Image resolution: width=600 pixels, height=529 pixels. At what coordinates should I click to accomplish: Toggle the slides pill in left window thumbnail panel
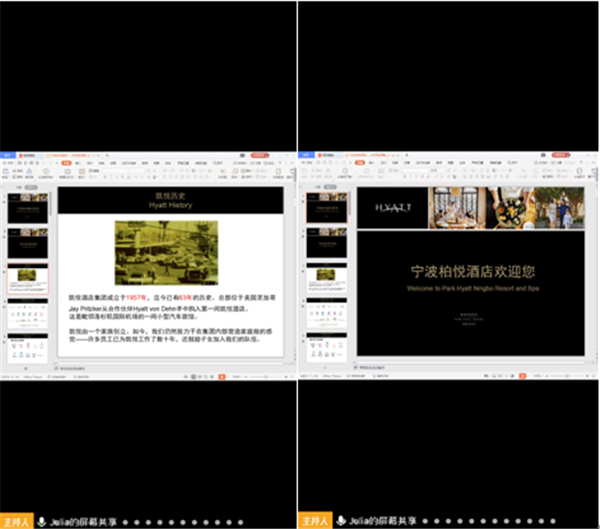tap(31, 187)
